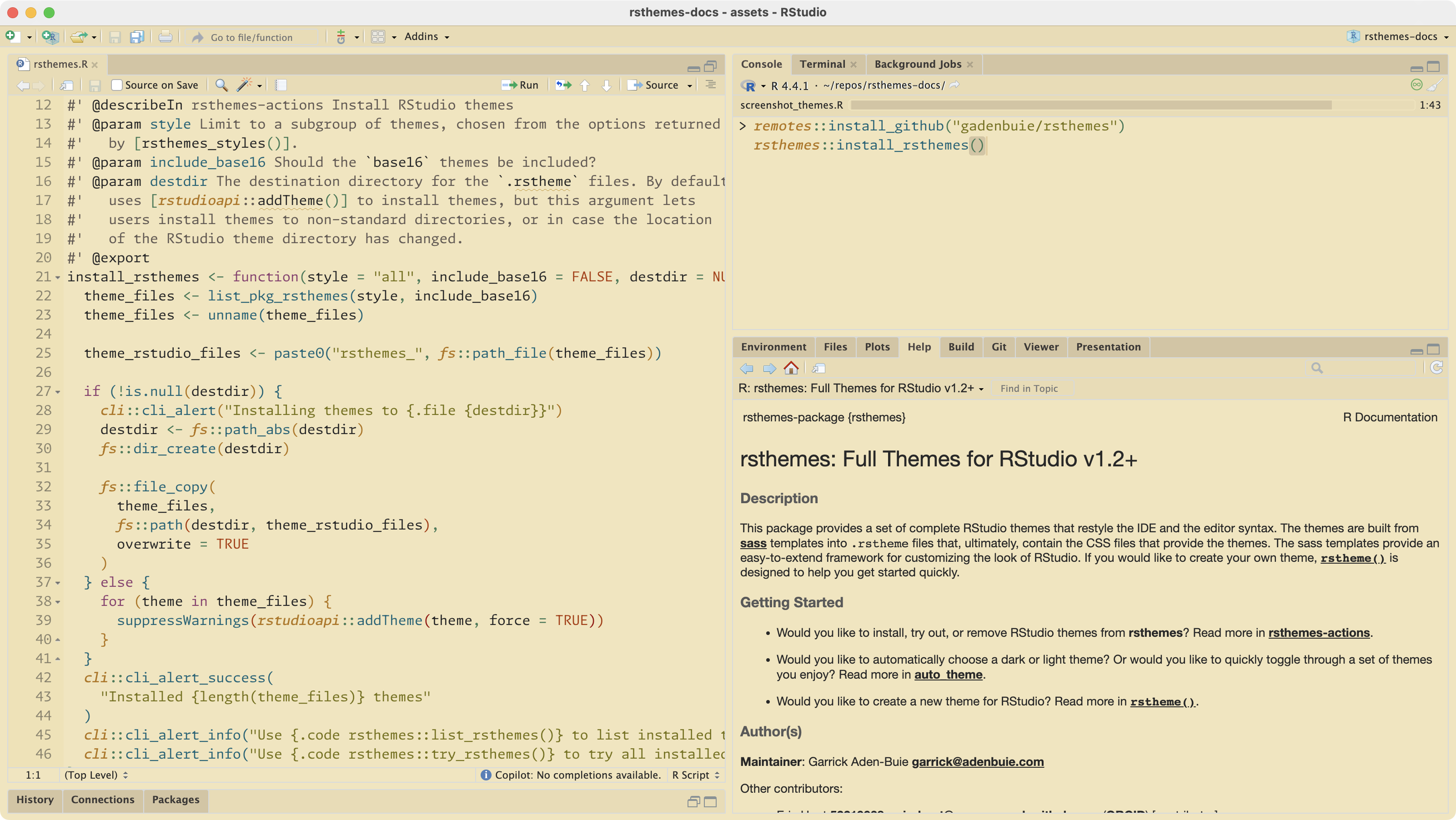Click the Help pane home icon

point(791,369)
